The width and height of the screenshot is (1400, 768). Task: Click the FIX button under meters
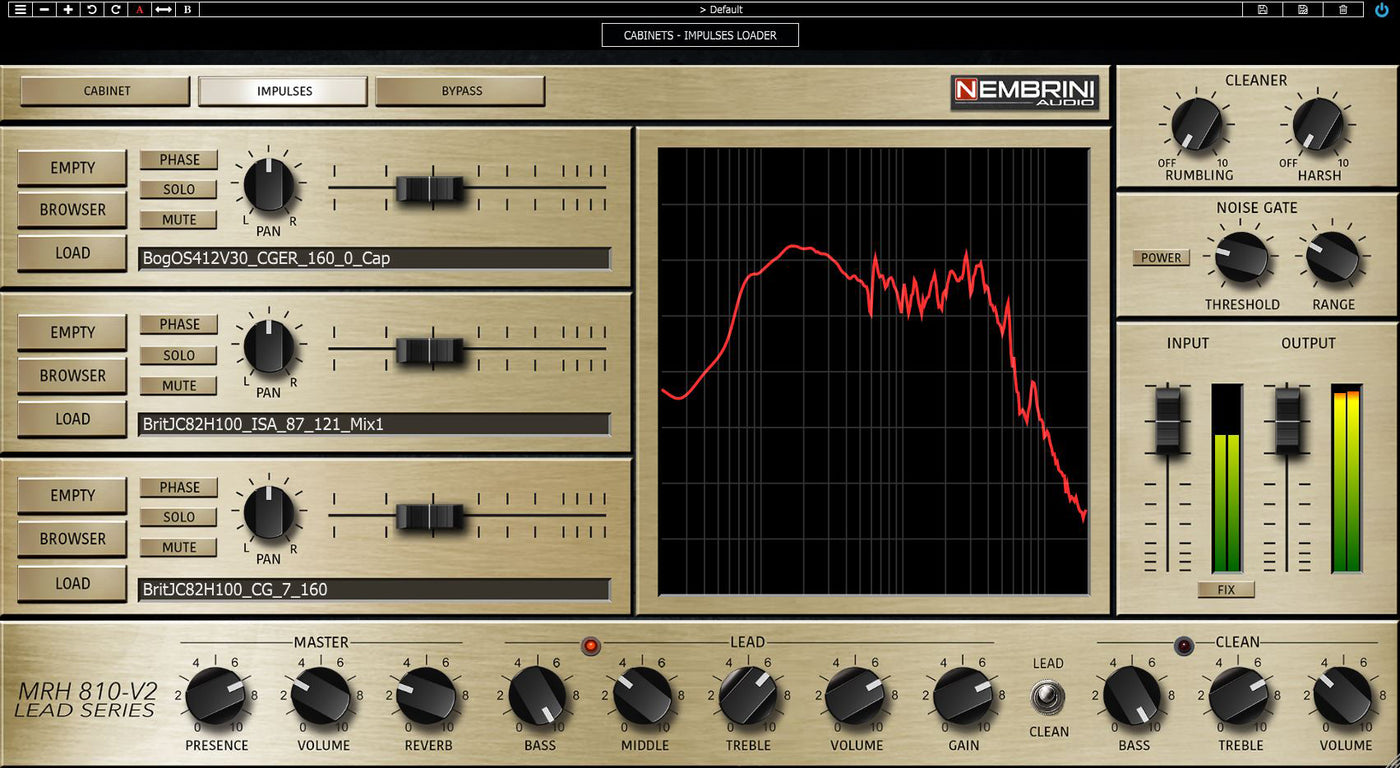coord(1226,590)
